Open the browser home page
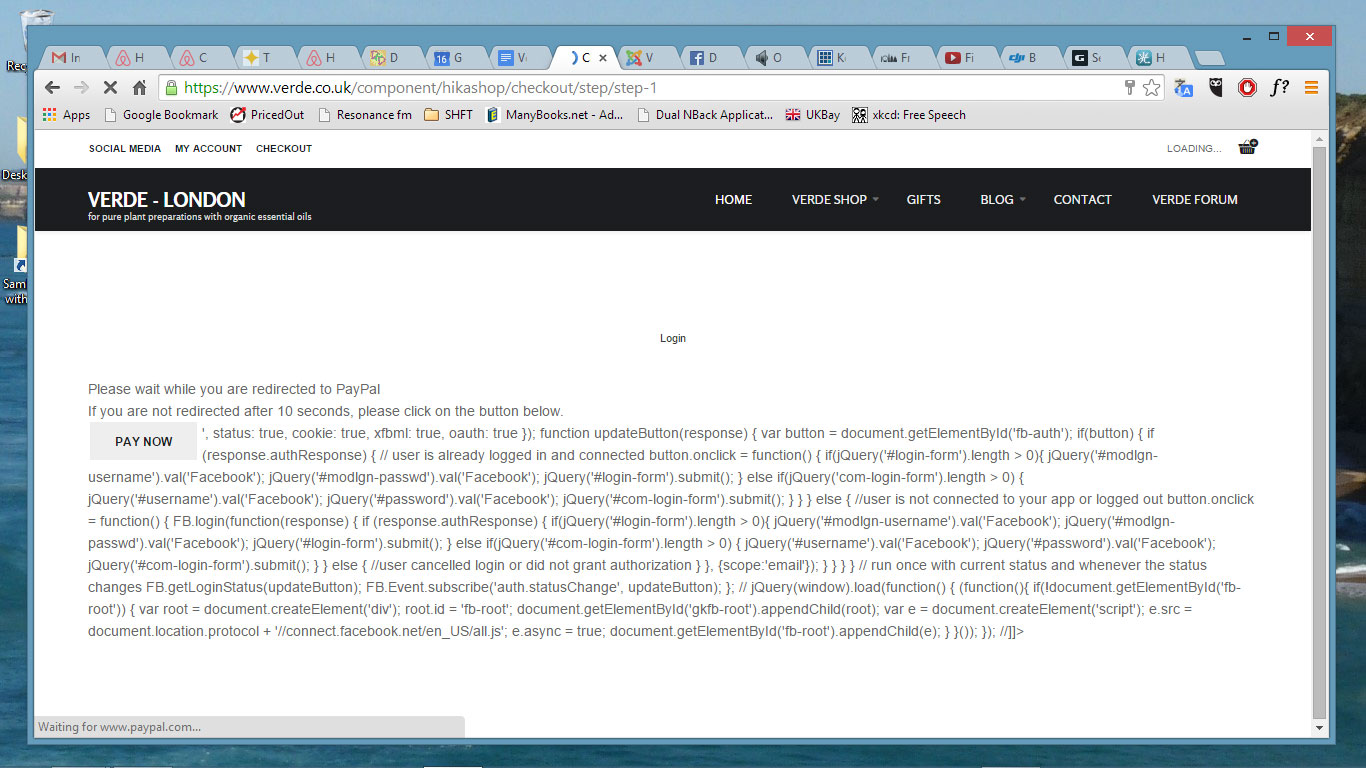The width and height of the screenshot is (1366, 768). coord(139,88)
